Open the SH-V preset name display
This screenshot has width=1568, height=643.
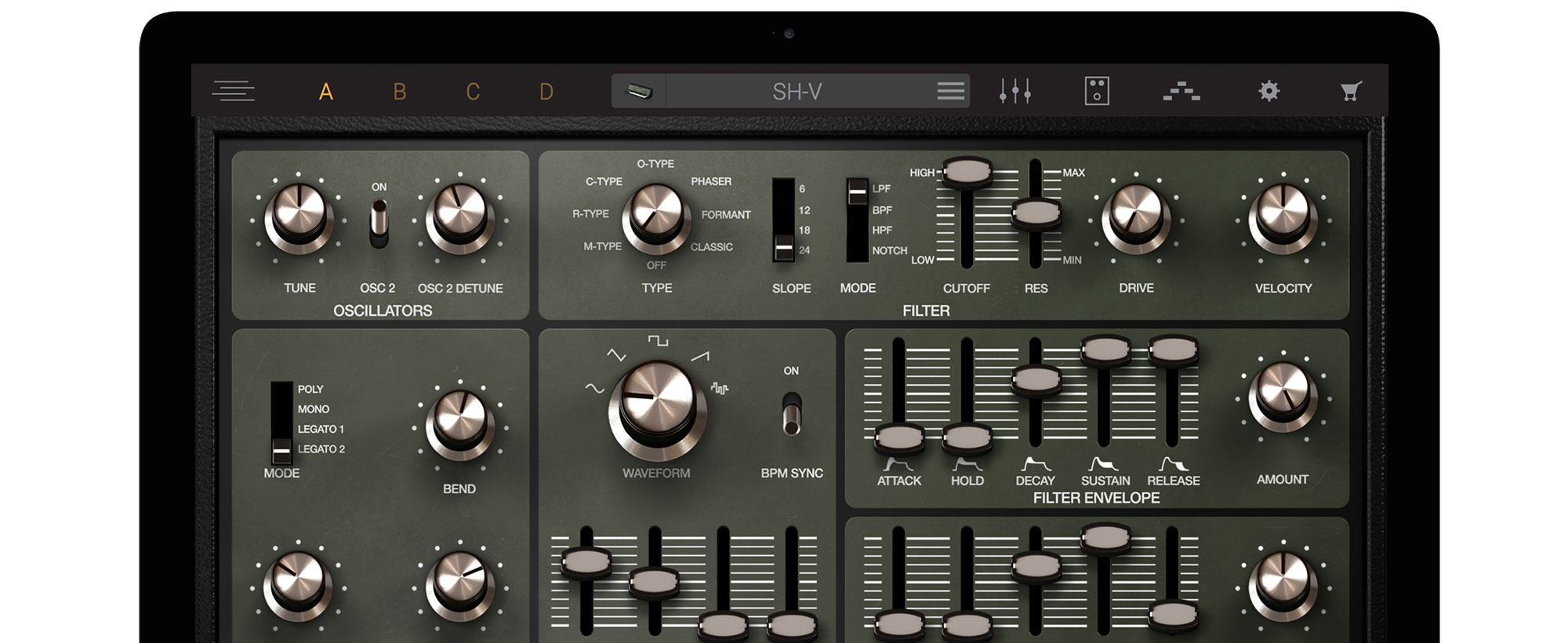[x=797, y=92]
